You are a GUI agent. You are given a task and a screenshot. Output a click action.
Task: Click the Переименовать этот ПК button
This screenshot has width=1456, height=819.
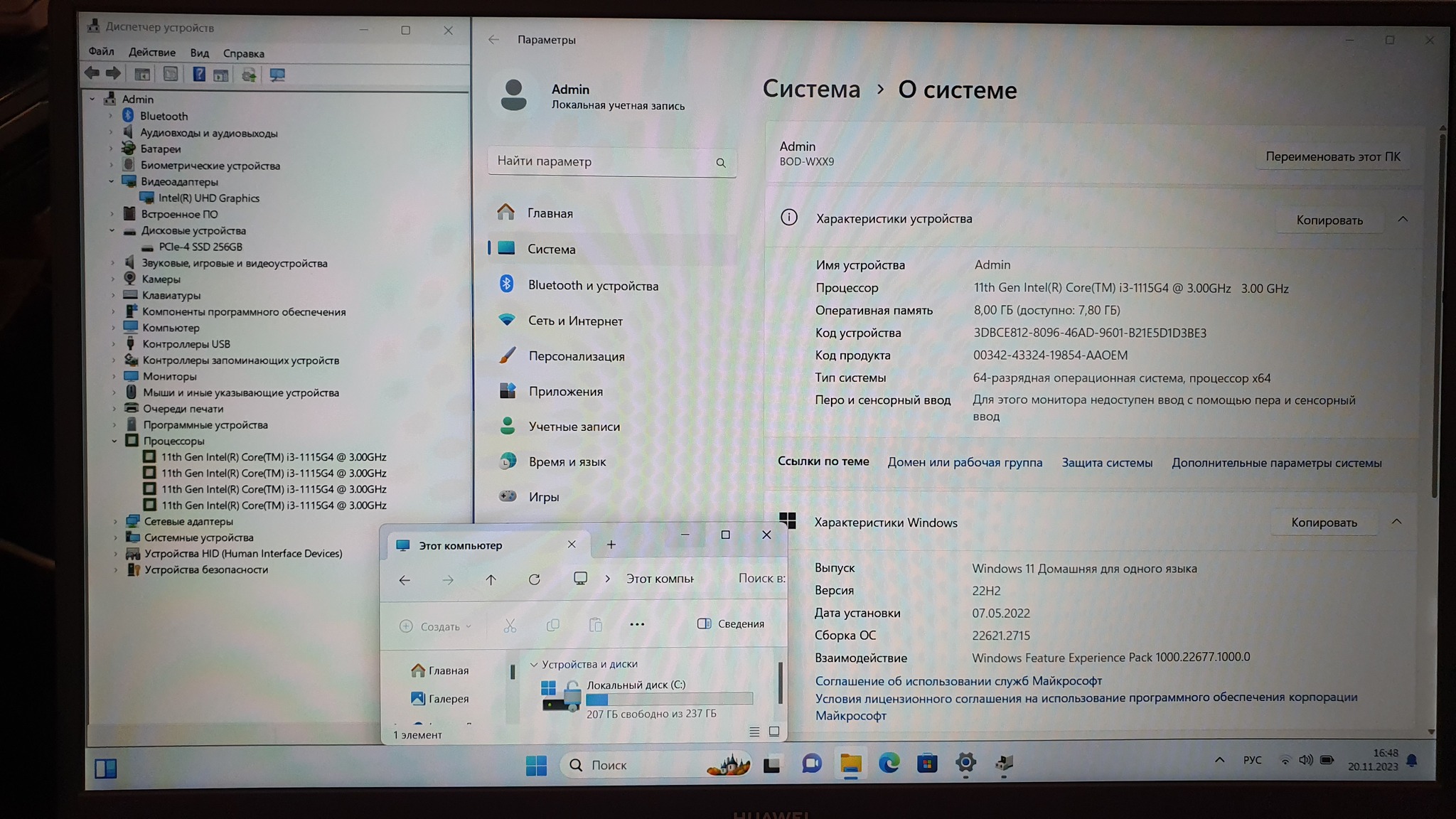click(x=1332, y=156)
